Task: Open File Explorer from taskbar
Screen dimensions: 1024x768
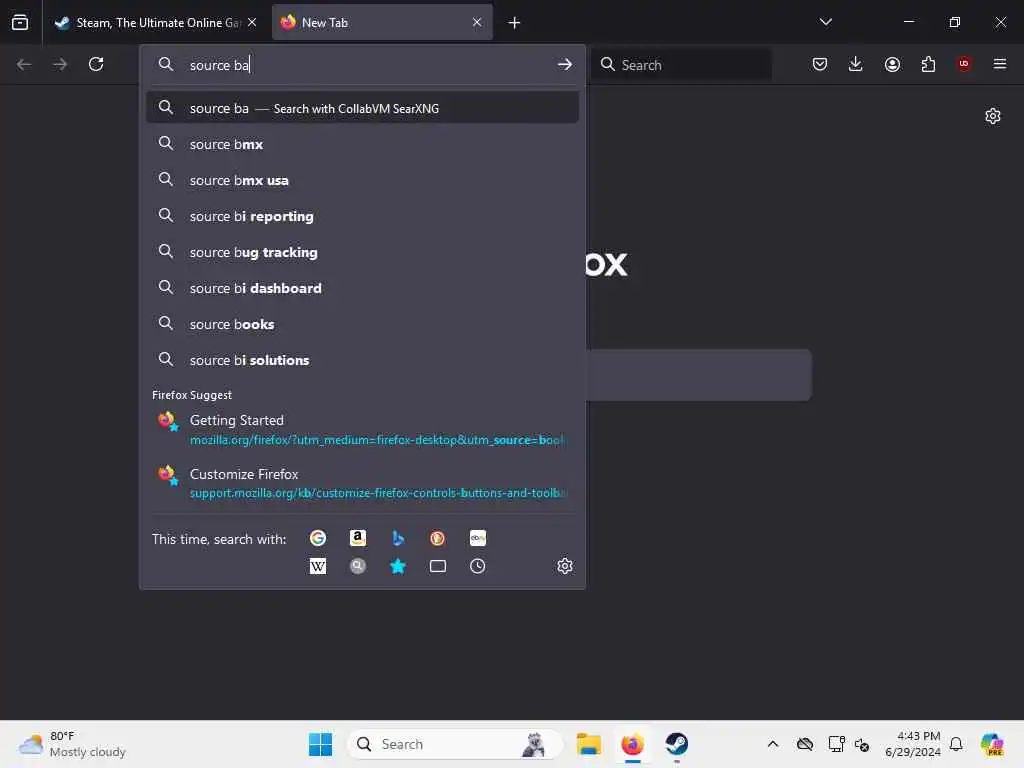Action: [588, 744]
